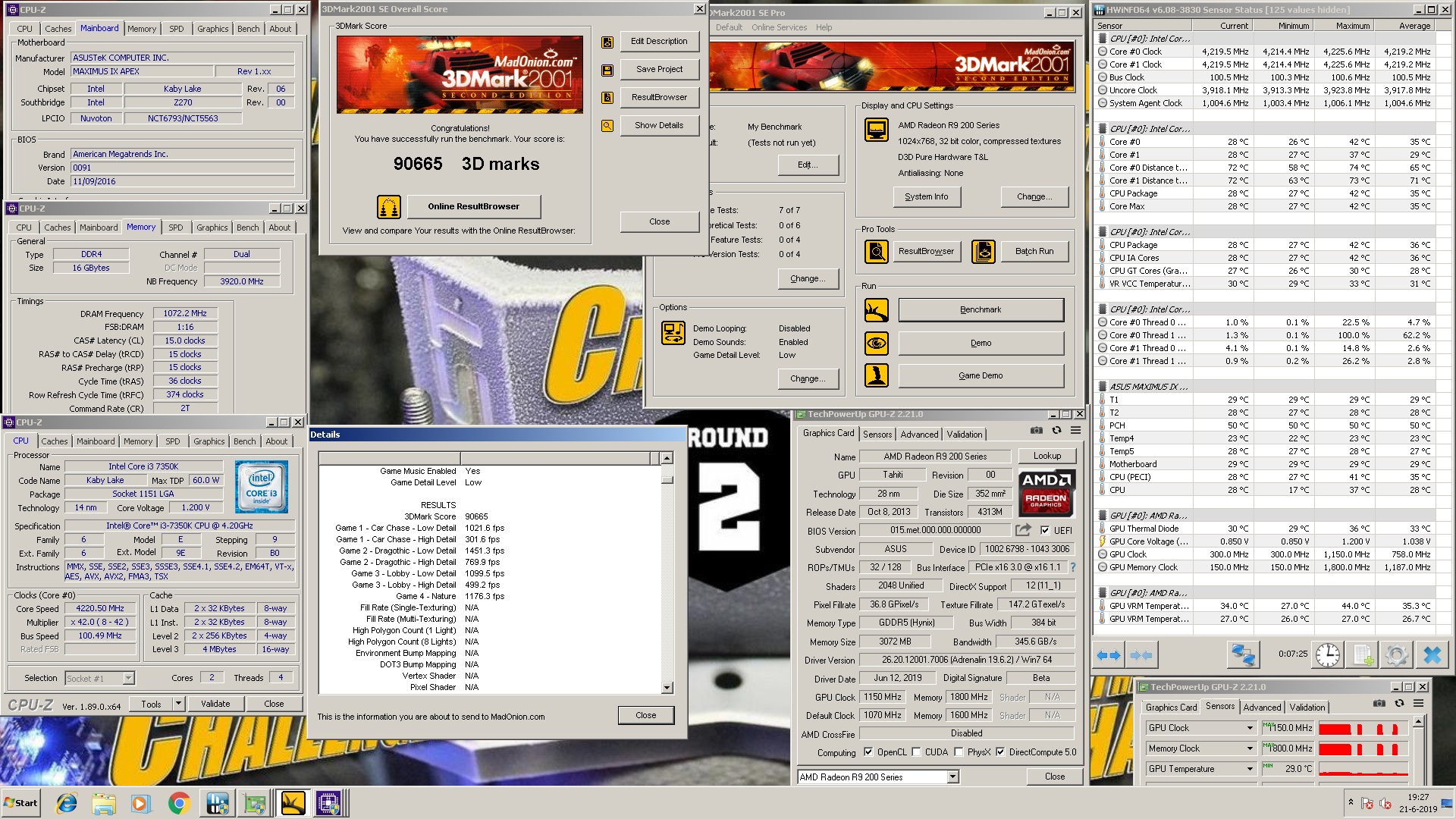Screen dimensions: 1456x819
Task: Show hidden system tray icons
Action: 1351,802
